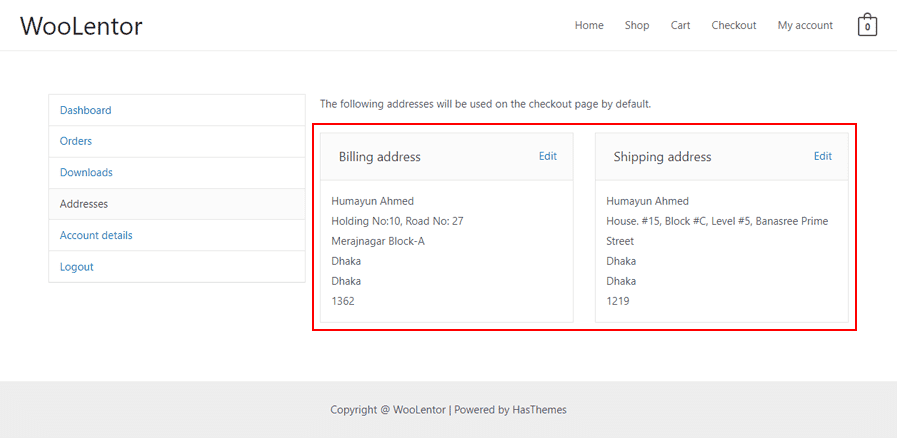
Task: Navigate to the Checkout page link
Action: (x=734, y=26)
